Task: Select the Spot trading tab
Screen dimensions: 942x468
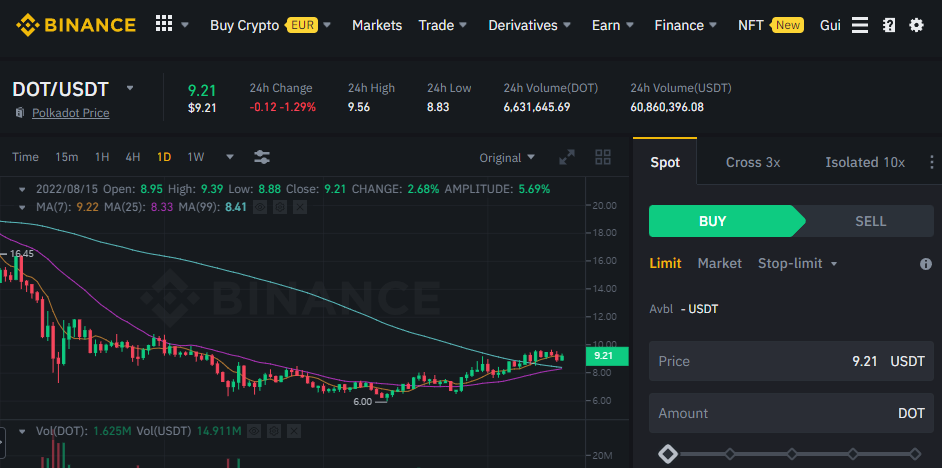Action: coord(665,162)
